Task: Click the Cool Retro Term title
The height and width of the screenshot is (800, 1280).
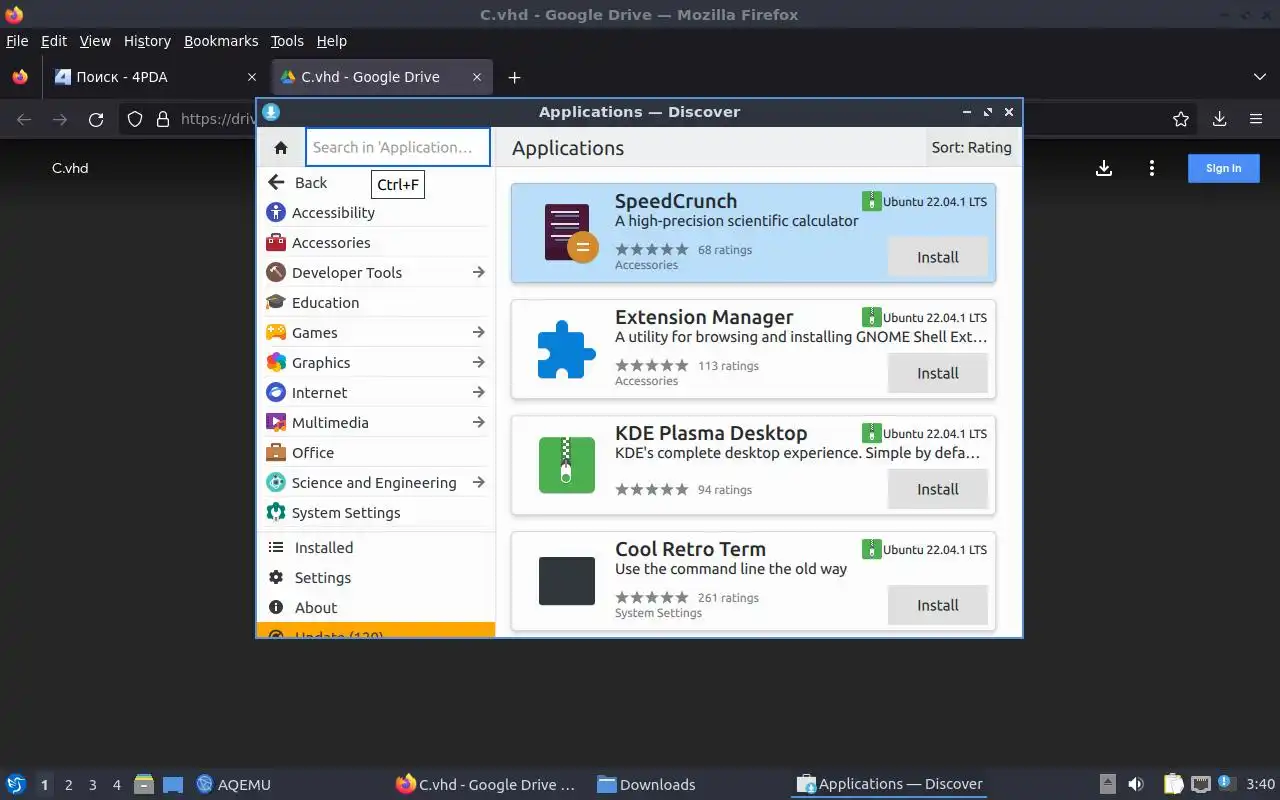Action: point(690,549)
